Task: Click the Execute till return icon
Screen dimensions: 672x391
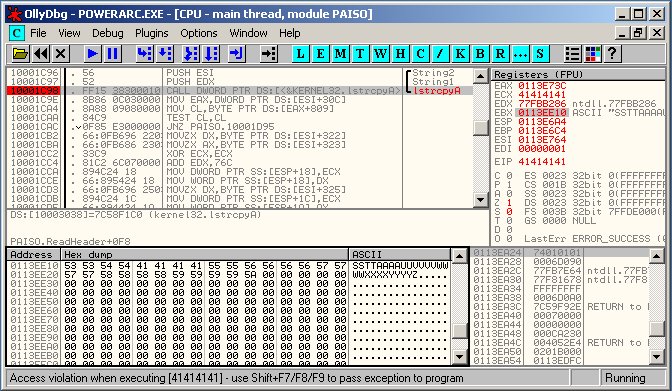Action: coord(237,54)
